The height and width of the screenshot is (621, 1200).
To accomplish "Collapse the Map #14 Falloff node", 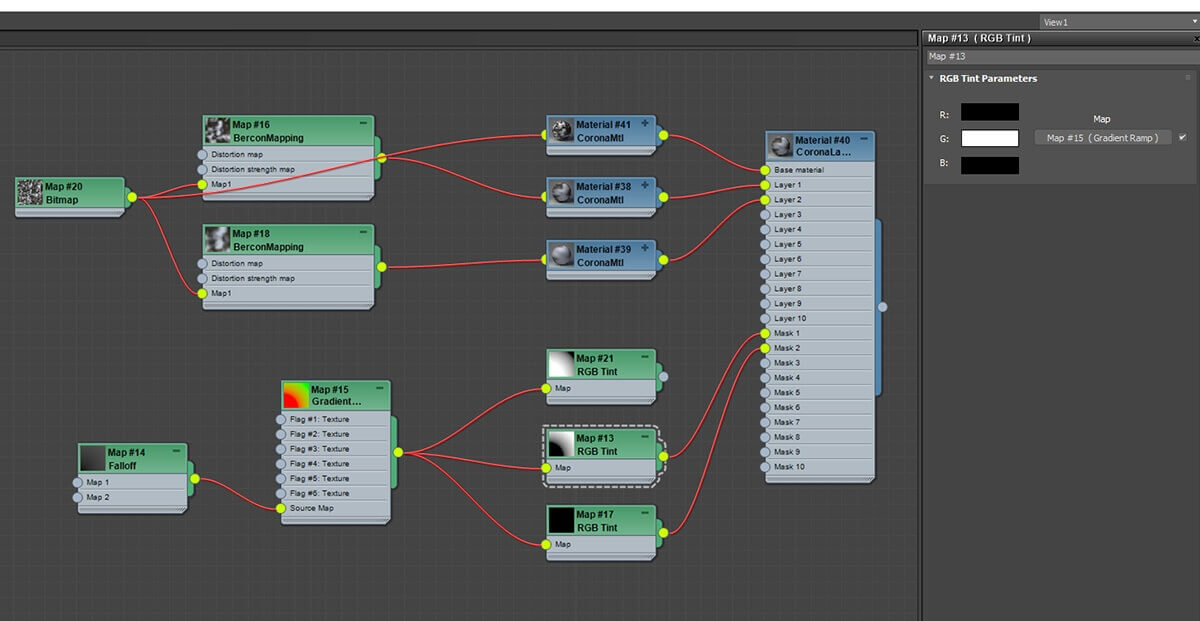I will [x=176, y=452].
